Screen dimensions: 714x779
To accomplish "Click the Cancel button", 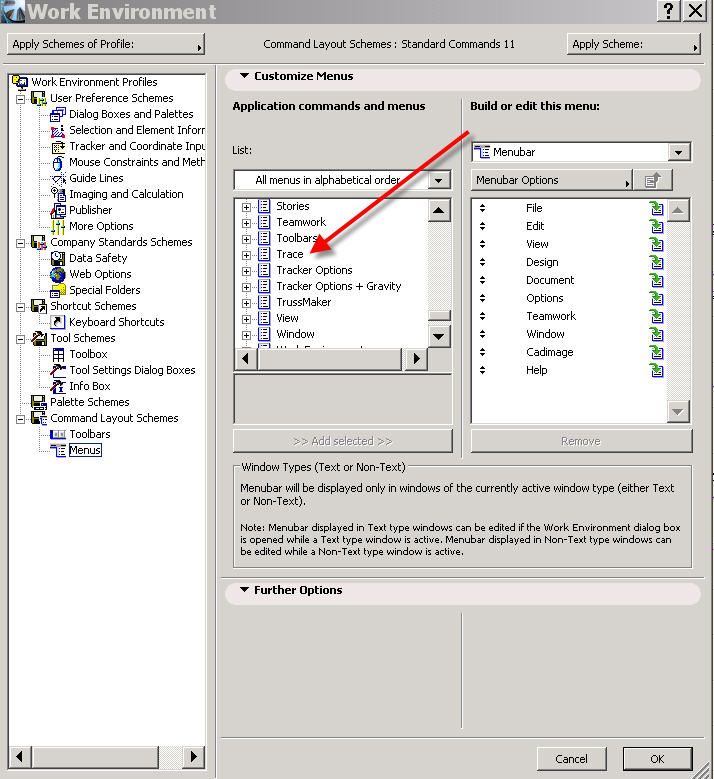I will [571, 759].
